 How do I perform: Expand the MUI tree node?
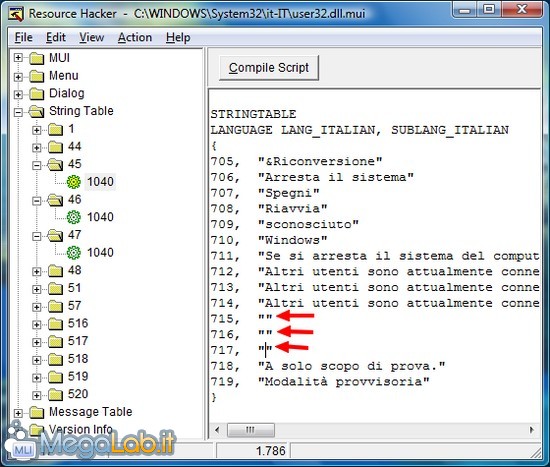coord(18,58)
